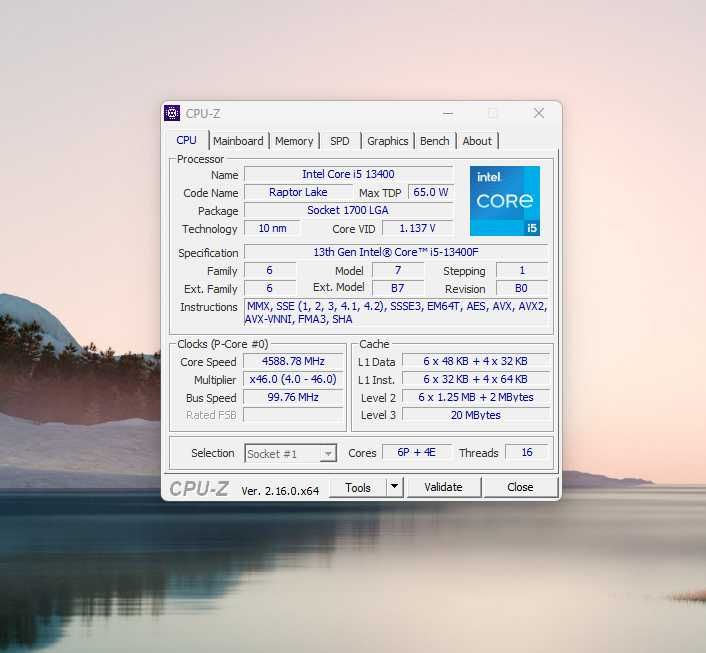Click the Intel Core i5 logo badge

pyautogui.click(x=505, y=201)
